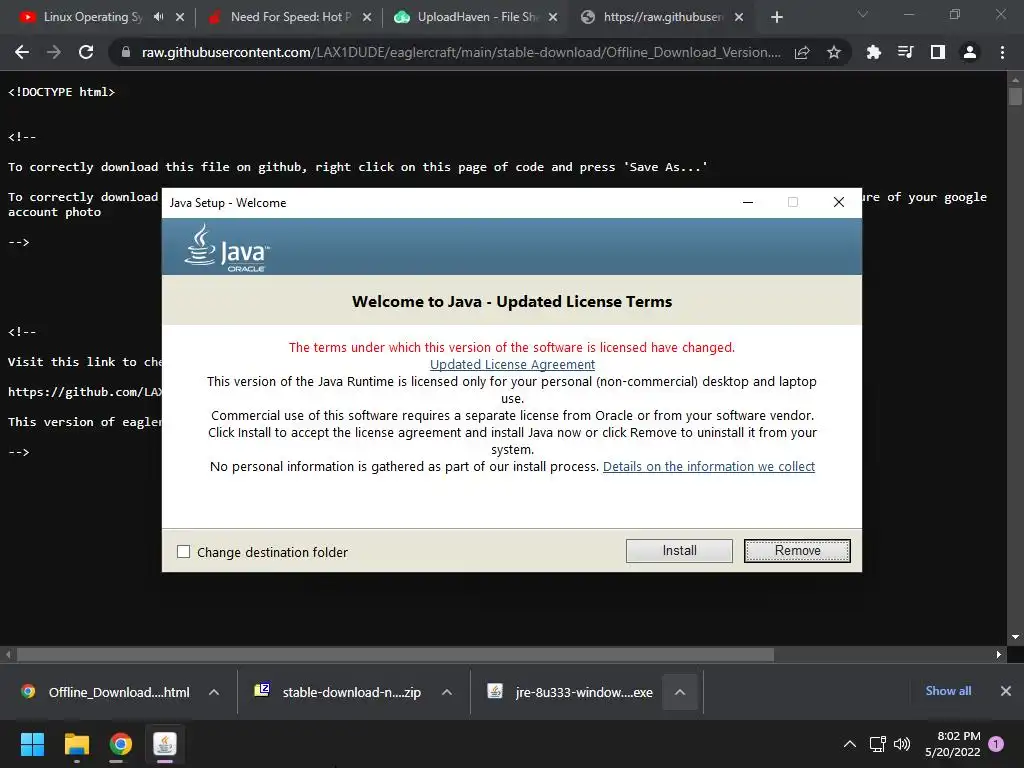Close the raw.githubusercontent tab

pyautogui.click(x=739, y=18)
